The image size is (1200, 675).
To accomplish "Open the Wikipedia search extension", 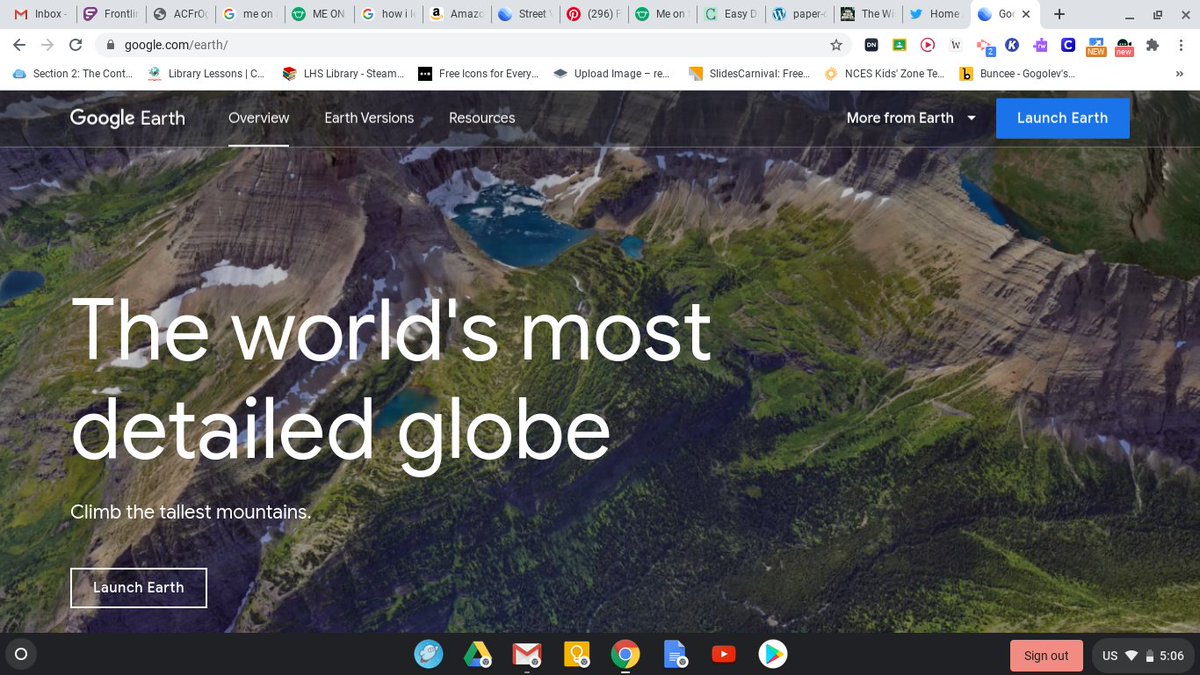I will [955, 45].
